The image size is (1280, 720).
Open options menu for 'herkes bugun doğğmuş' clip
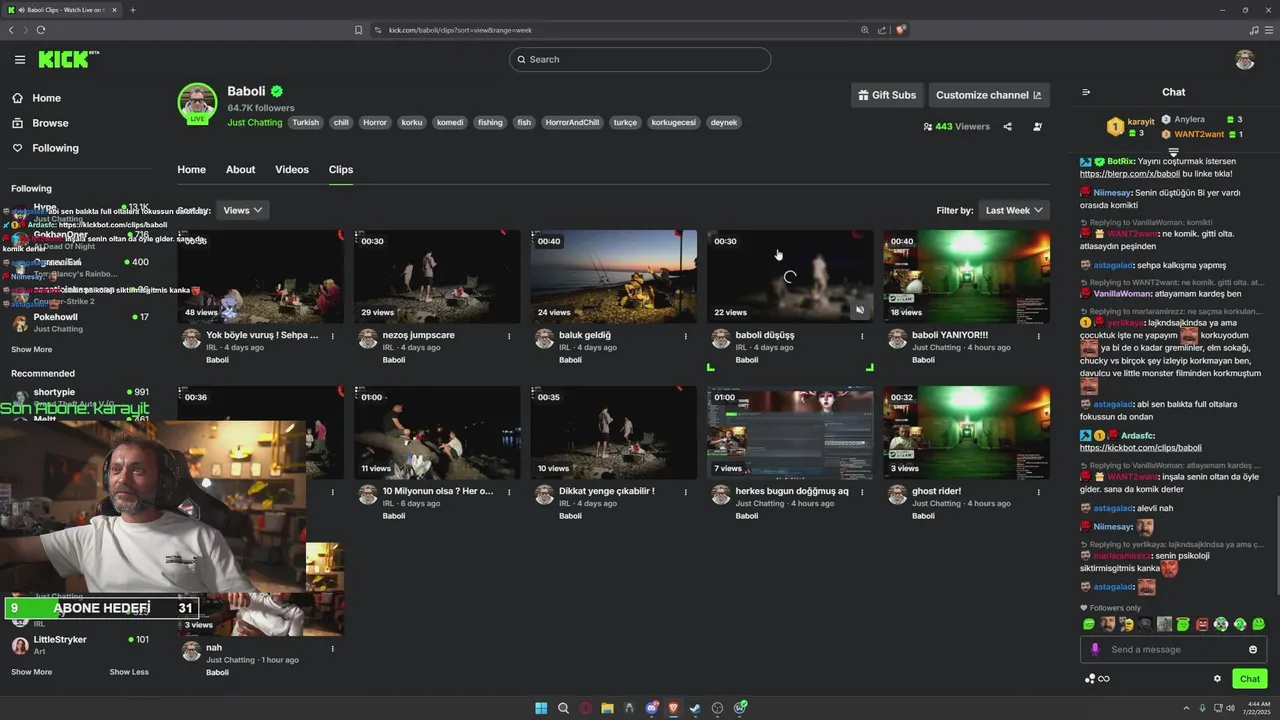pyautogui.click(x=862, y=492)
